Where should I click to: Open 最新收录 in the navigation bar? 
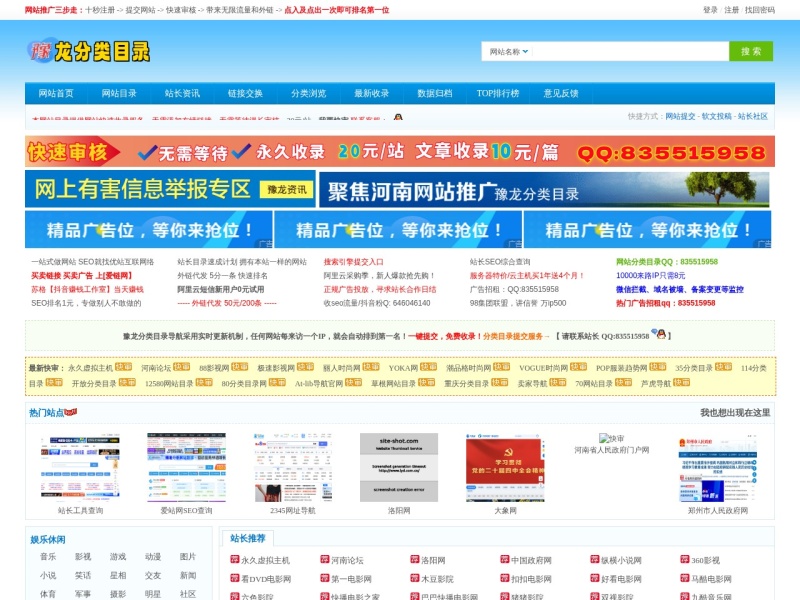371,93
